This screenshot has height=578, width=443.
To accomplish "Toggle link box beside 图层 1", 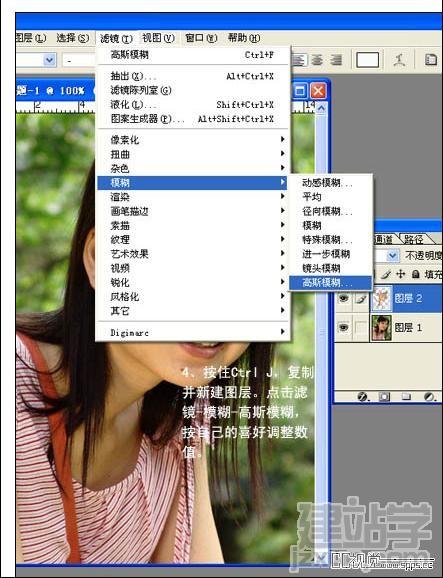I will pos(361,328).
